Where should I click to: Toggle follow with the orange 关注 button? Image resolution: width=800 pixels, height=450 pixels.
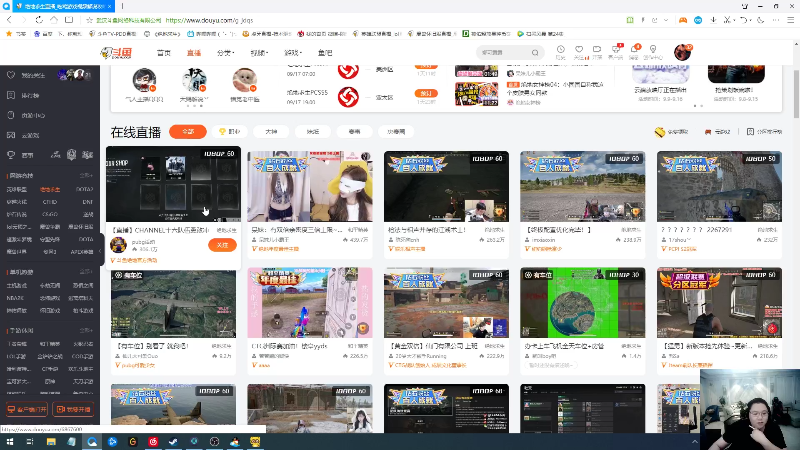point(222,245)
